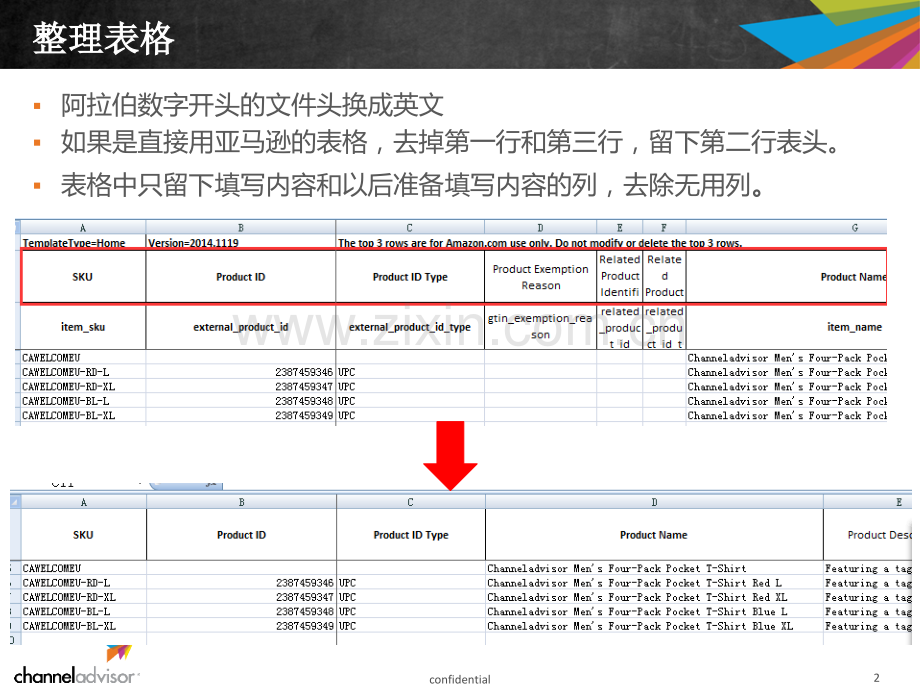Click Product ID header cell in lower spreadsheet
The width and height of the screenshot is (920, 690).
241,535
